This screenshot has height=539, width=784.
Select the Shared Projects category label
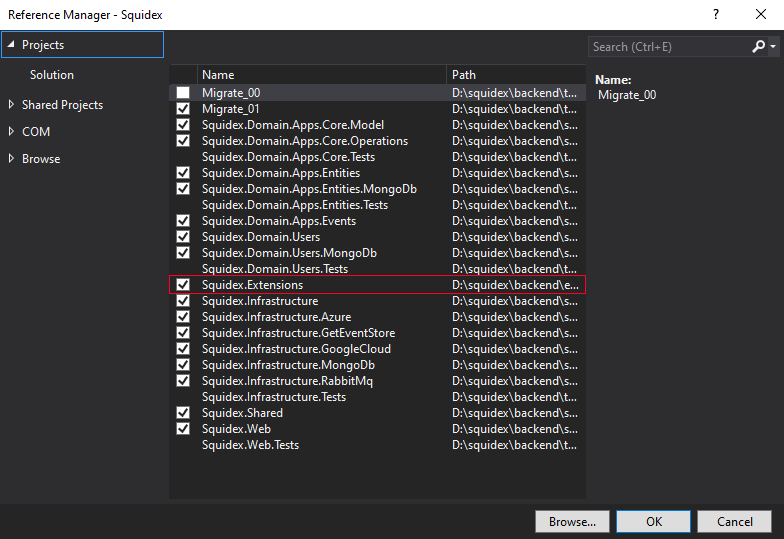62,104
